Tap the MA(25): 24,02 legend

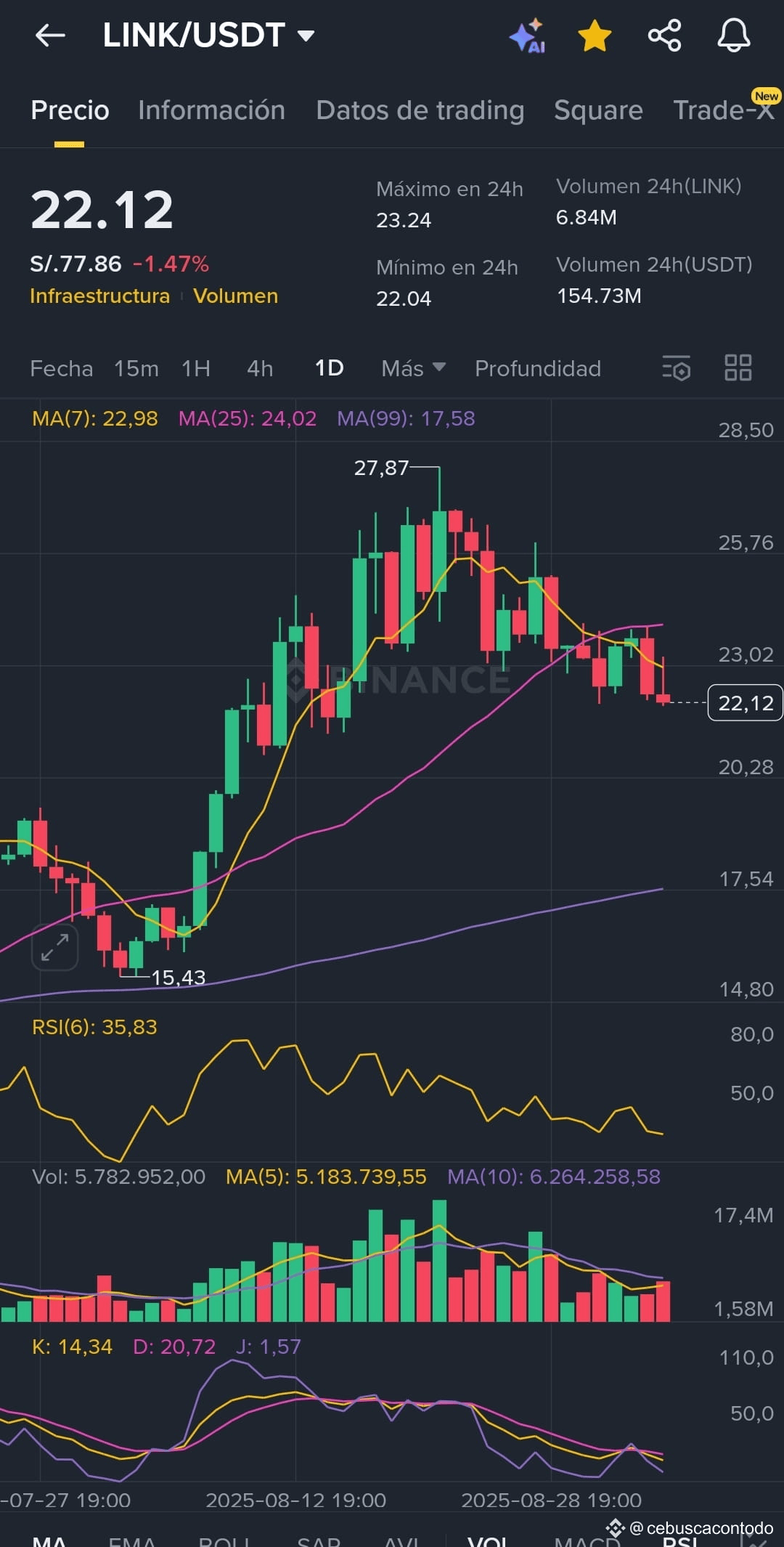point(248,418)
